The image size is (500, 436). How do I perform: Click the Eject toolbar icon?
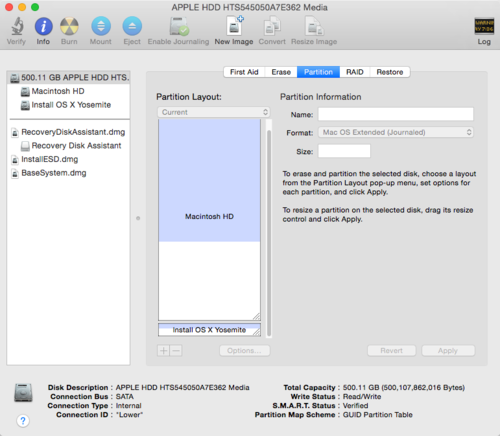[132, 26]
